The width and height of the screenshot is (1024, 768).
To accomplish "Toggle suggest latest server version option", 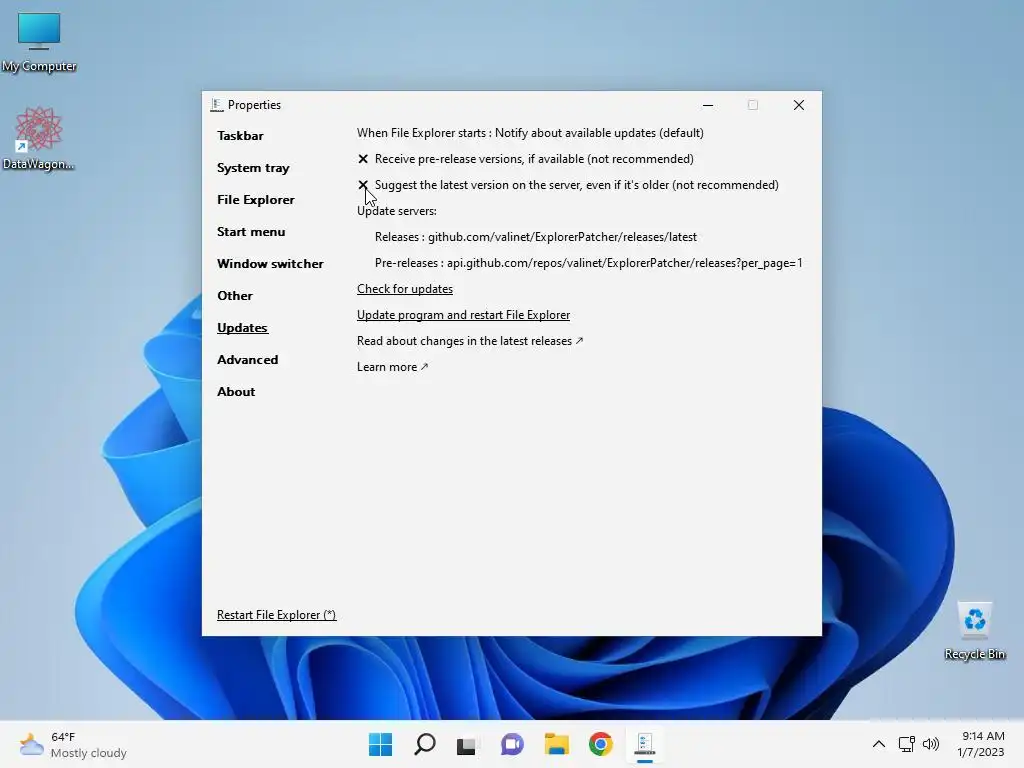I will [568, 185].
